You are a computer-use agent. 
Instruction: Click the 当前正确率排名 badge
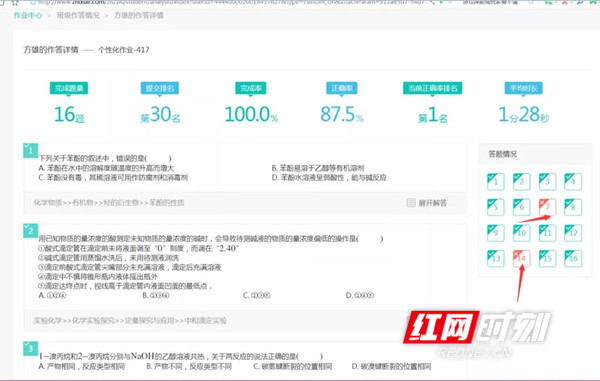[x=433, y=88]
